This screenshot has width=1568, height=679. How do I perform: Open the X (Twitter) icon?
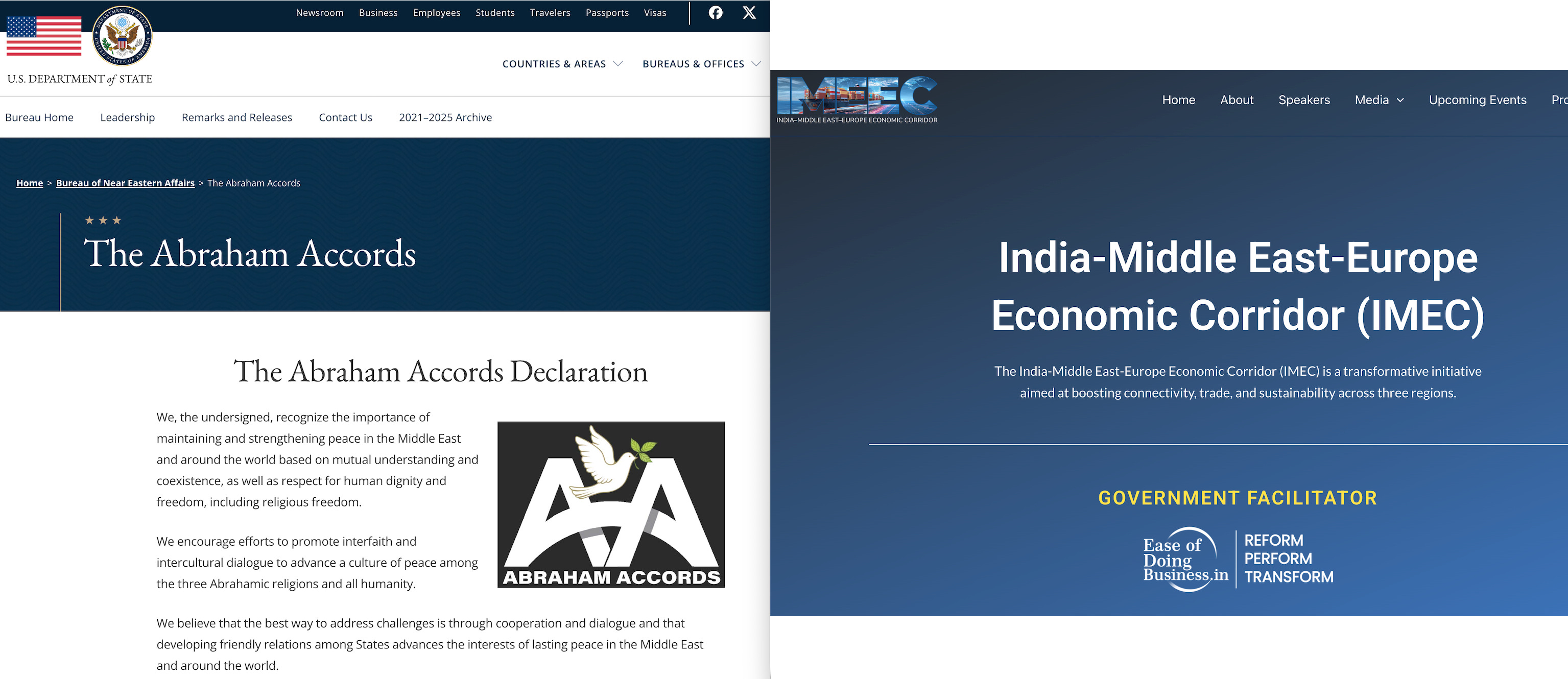click(749, 13)
